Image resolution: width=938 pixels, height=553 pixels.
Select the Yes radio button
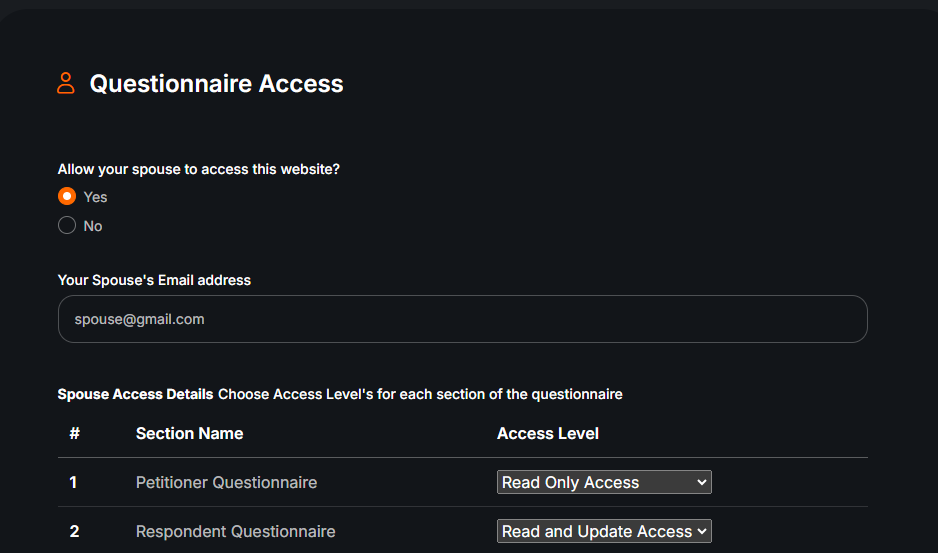click(x=67, y=196)
